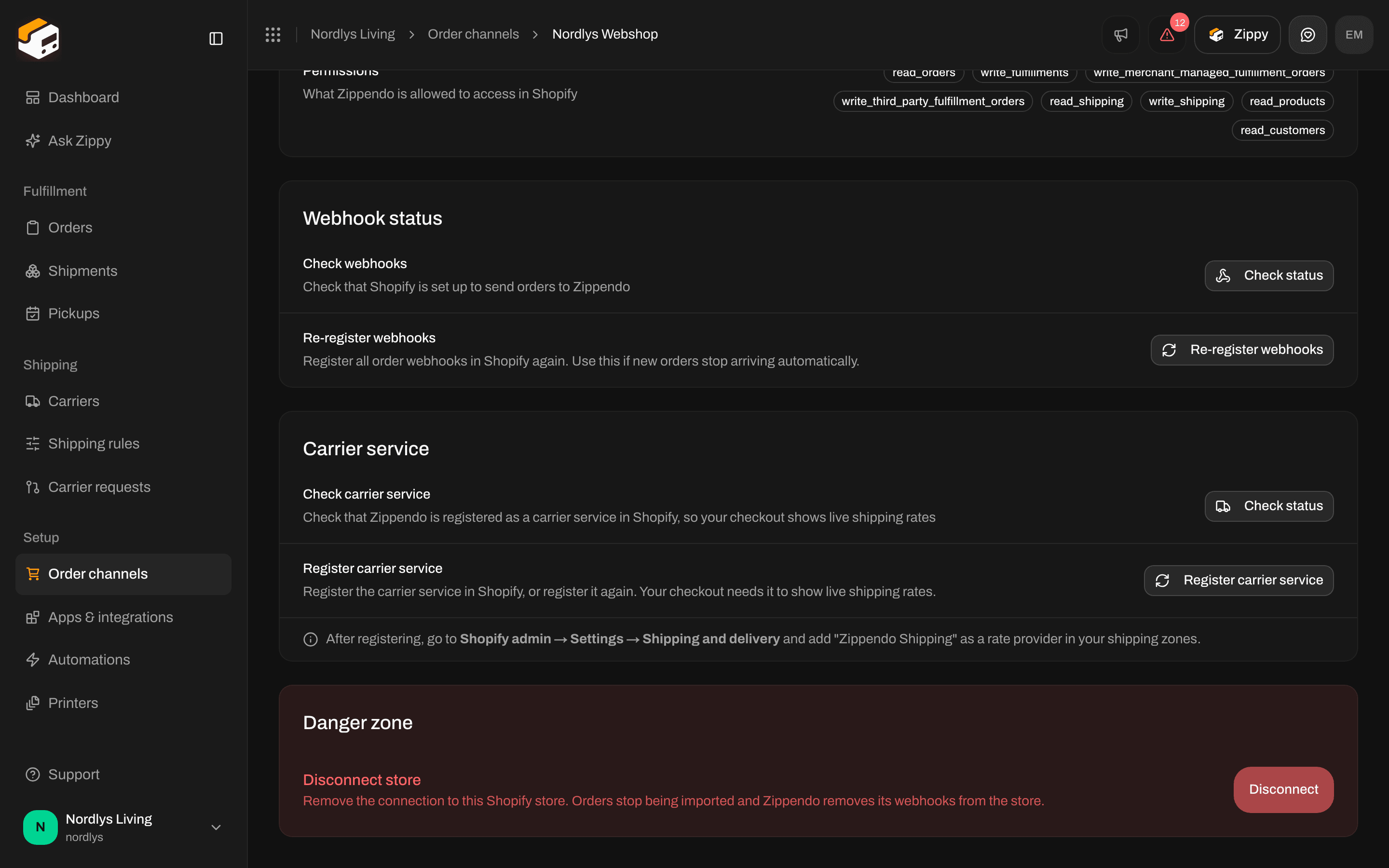Open the apps grid icon
Image resolution: width=1389 pixels, height=868 pixels.
tap(272, 34)
